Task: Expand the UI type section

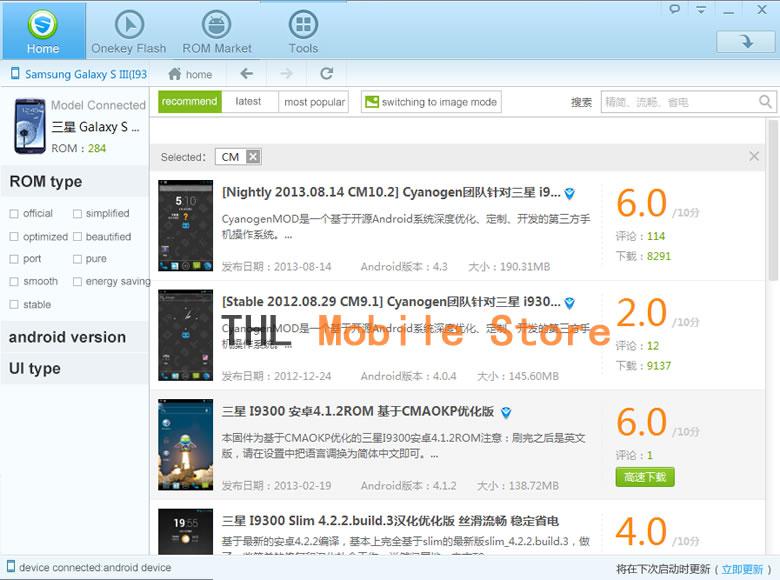Action: 75,369
